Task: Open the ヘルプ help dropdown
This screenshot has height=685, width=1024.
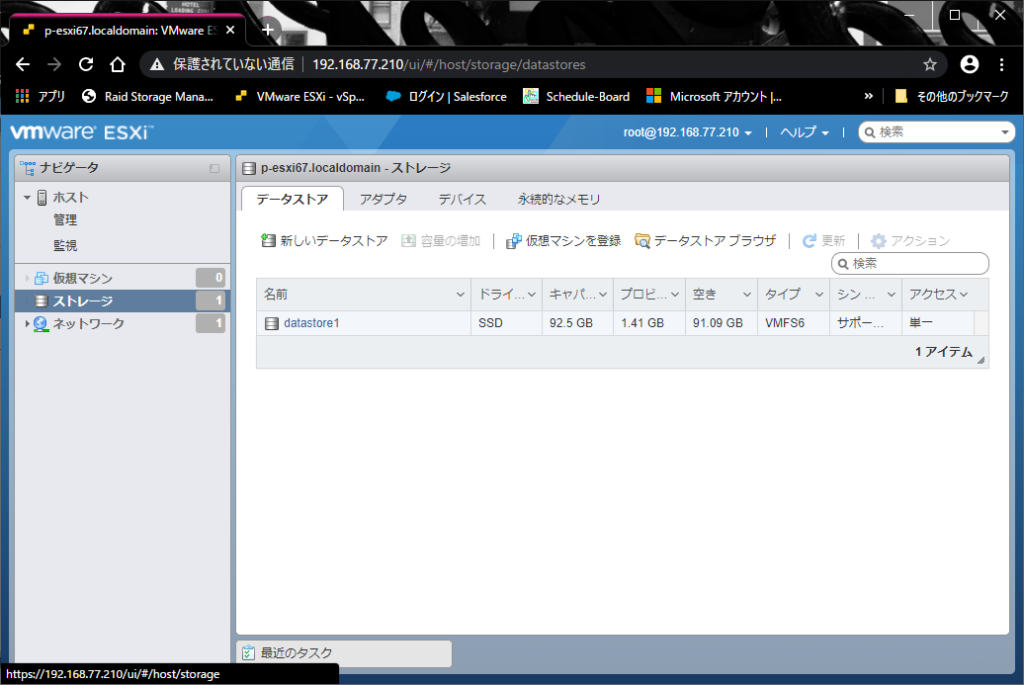Action: tap(805, 133)
